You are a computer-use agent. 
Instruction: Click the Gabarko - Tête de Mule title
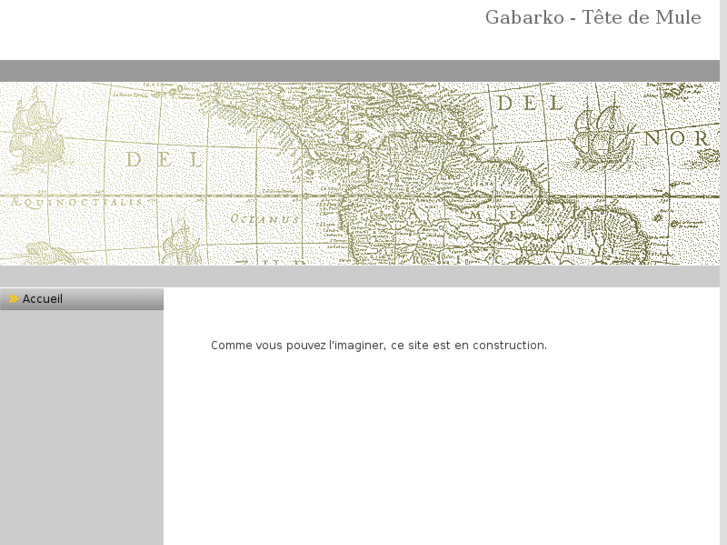593,18
